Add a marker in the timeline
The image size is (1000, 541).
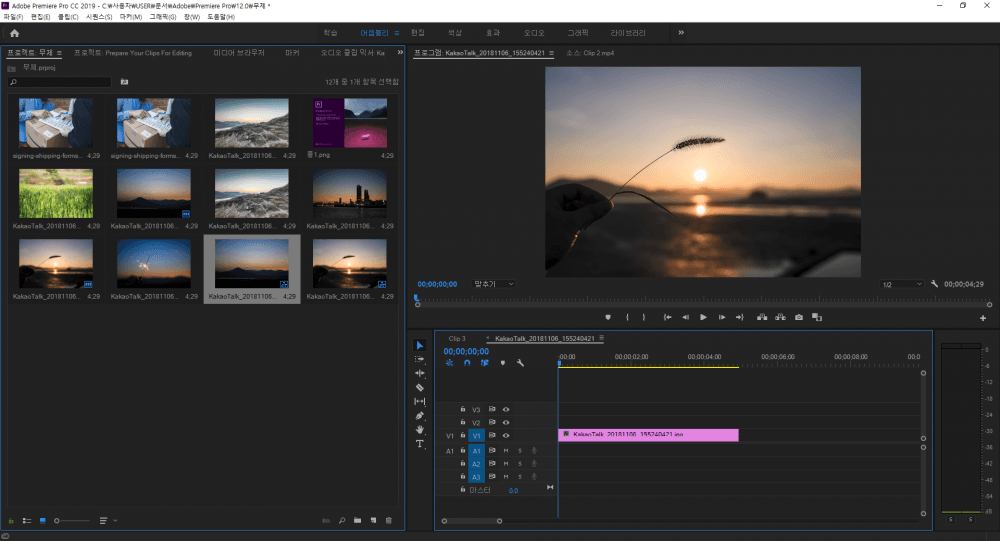(503, 363)
